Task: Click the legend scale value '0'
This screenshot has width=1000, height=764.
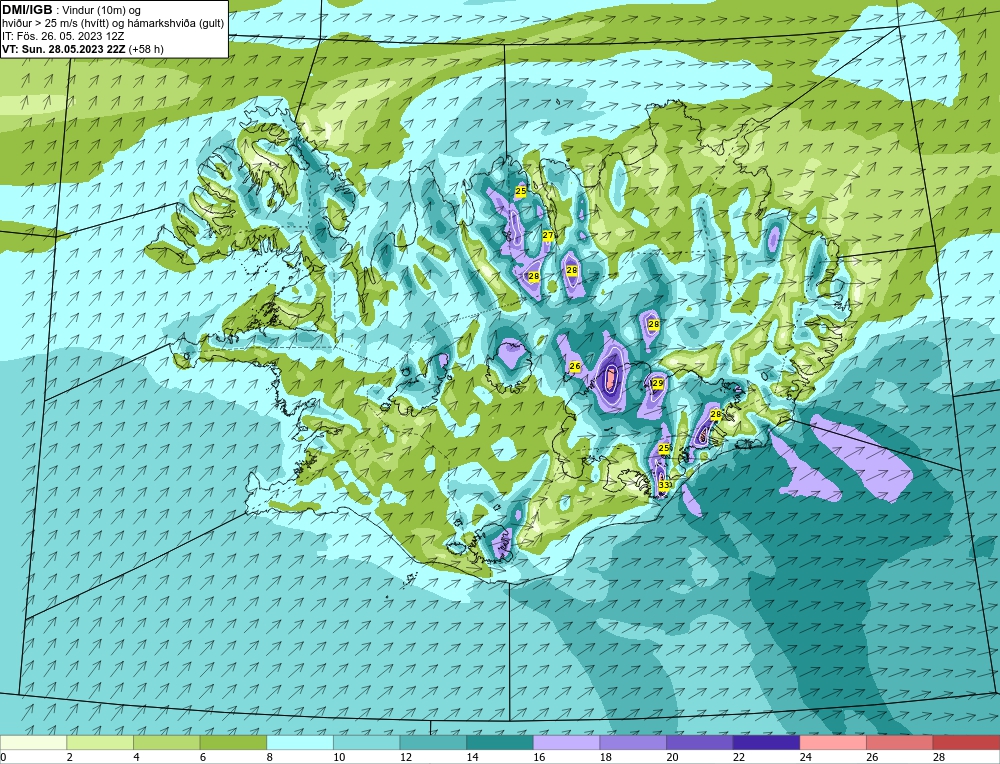Action: (3, 757)
